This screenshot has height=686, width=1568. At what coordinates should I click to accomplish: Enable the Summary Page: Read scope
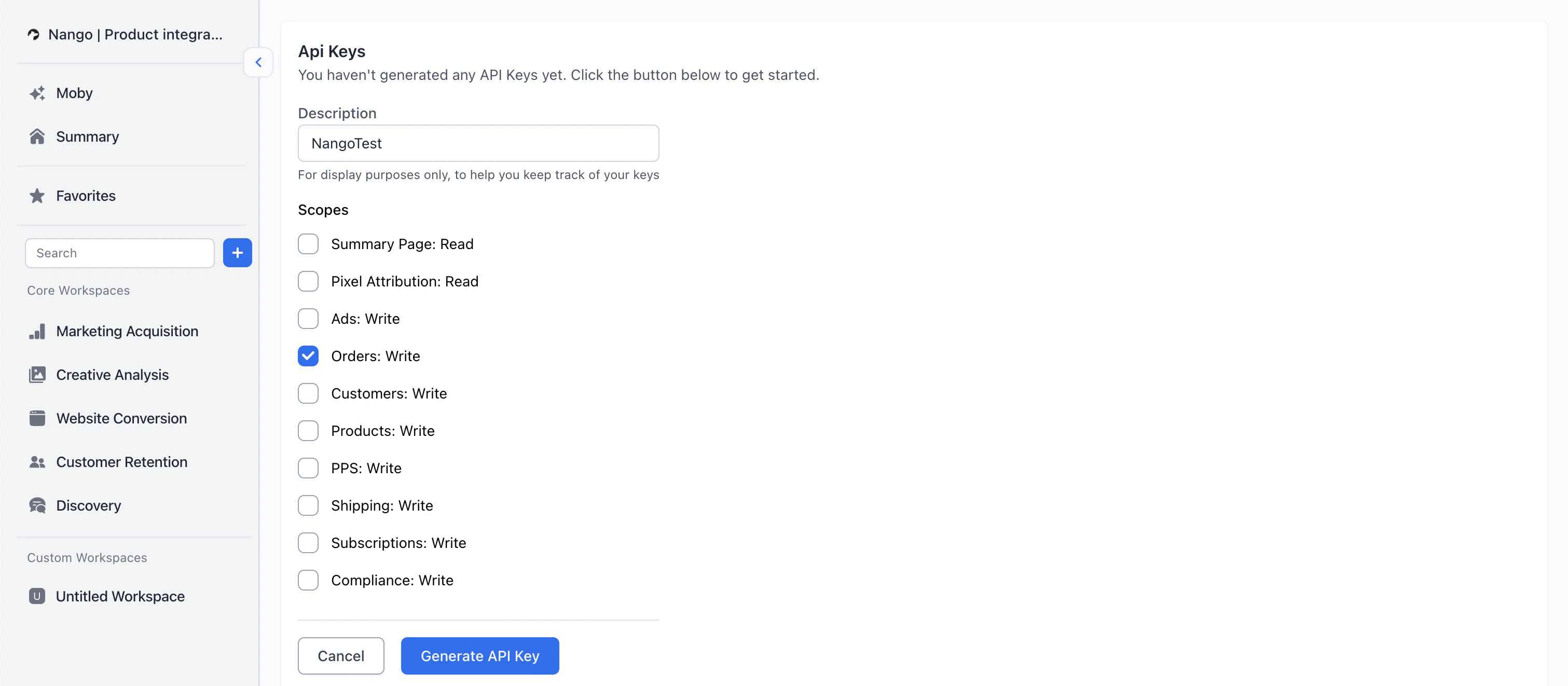coord(308,244)
